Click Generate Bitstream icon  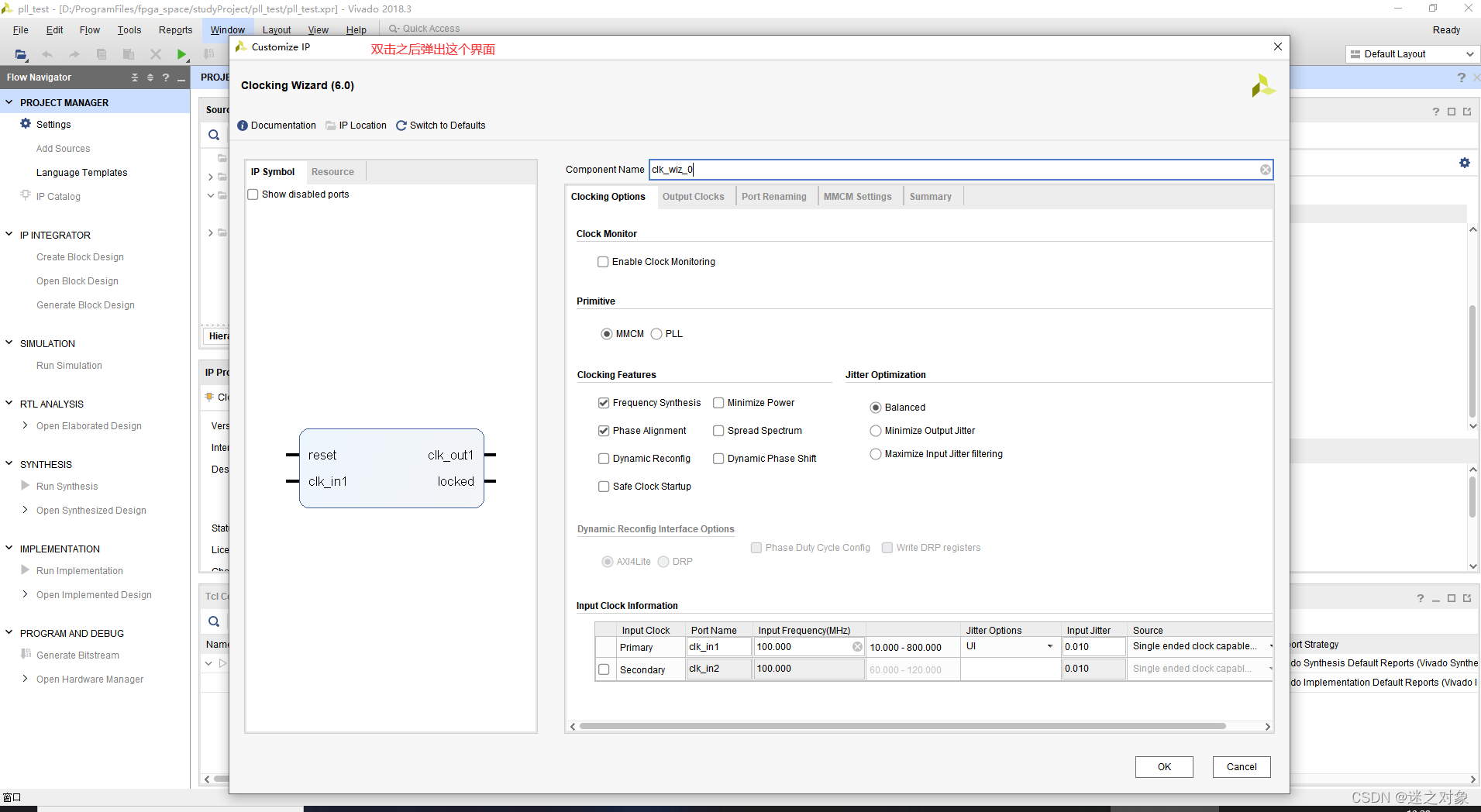26,655
